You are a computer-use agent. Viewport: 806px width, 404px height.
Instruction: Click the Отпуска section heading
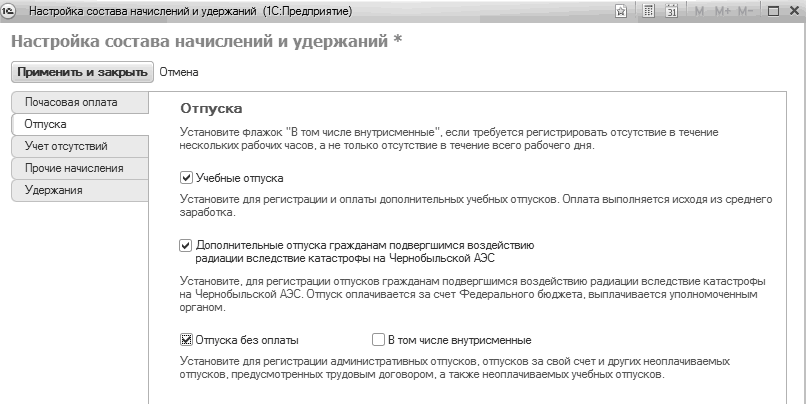[211, 109]
